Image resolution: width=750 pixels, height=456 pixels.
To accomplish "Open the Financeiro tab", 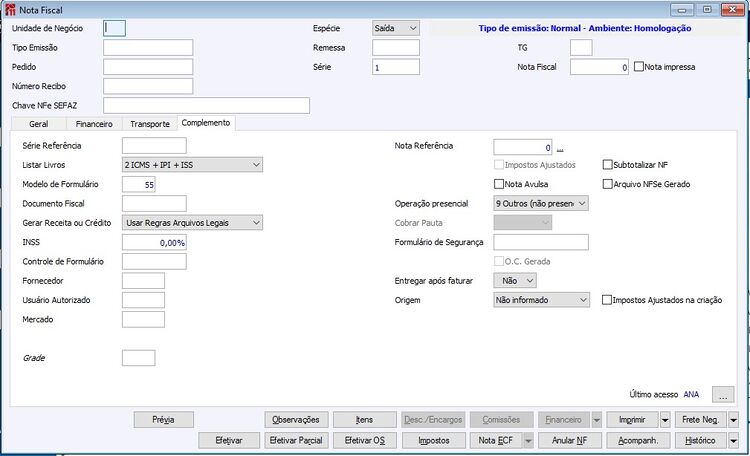I will coord(94,124).
